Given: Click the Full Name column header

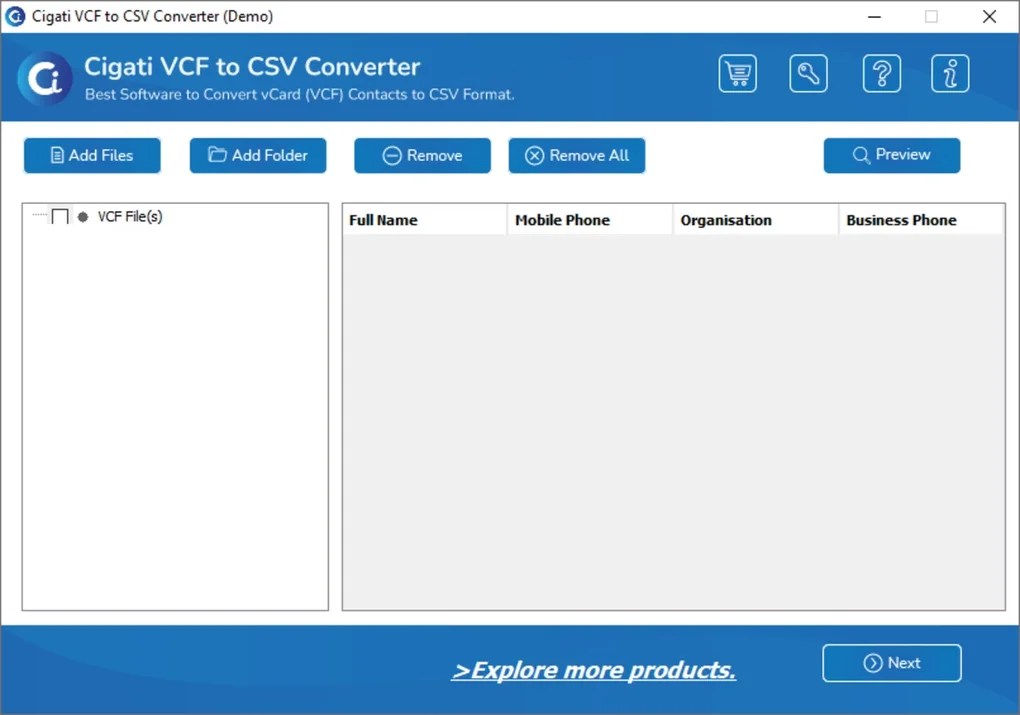Looking at the screenshot, I should pos(424,220).
